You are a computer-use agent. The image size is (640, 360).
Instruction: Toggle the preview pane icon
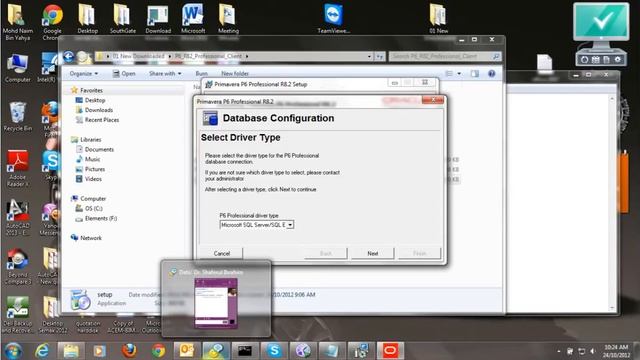point(475,73)
